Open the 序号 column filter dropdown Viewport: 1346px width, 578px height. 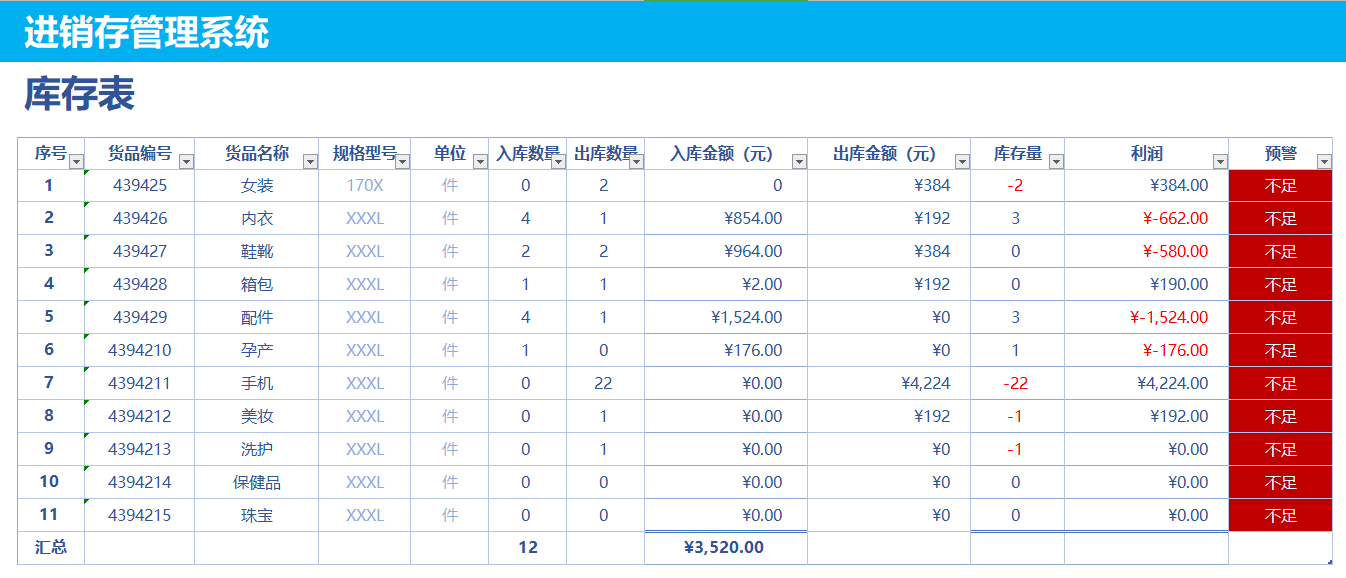[76, 161]
